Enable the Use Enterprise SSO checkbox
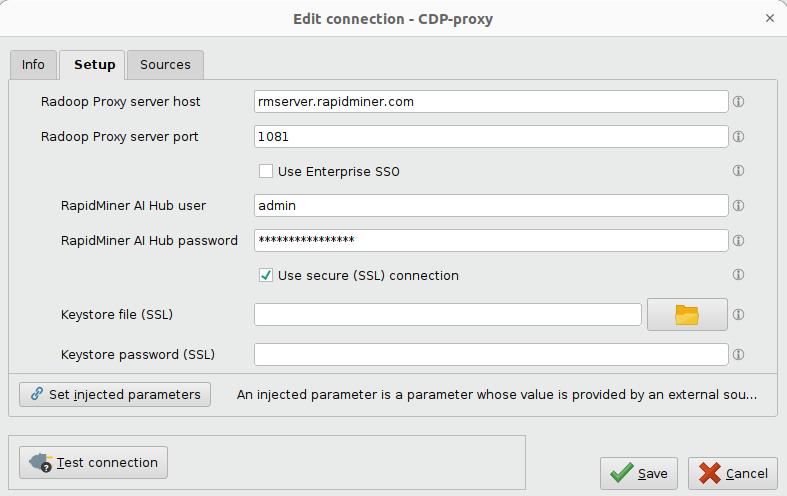The image size is (787, 496). (266, 172)
